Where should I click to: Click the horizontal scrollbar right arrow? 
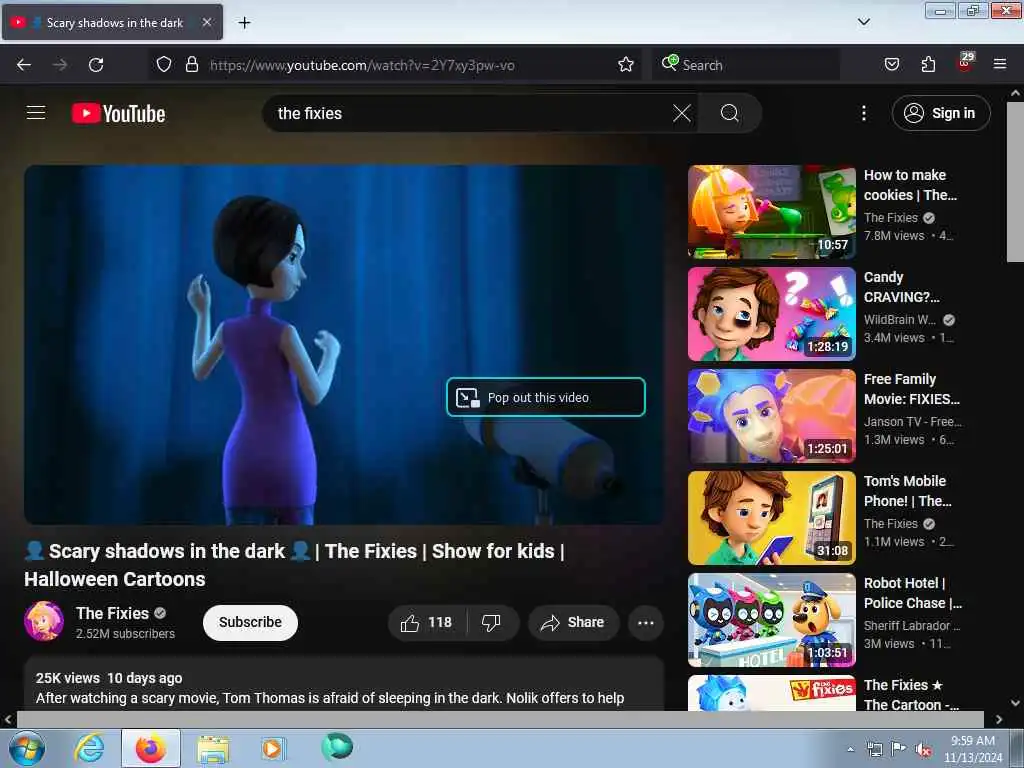click(999, 720)
